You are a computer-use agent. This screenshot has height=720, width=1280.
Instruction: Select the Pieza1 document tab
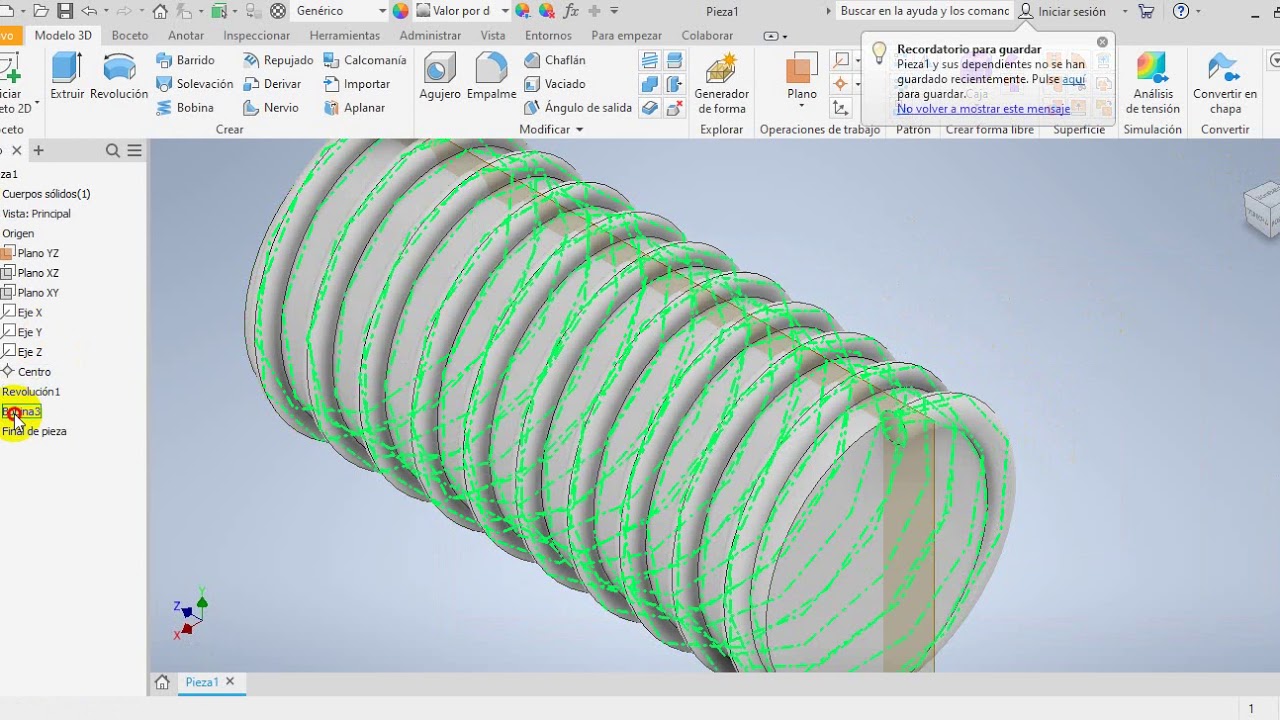(201, 682)
